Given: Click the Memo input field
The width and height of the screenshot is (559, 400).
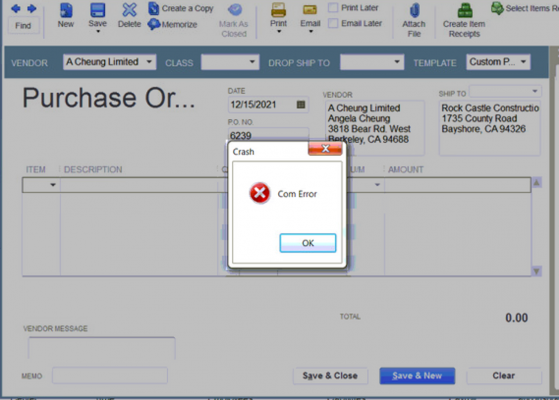Looking at the screenshot, I should pyautogui.click(x=110, y=376).
